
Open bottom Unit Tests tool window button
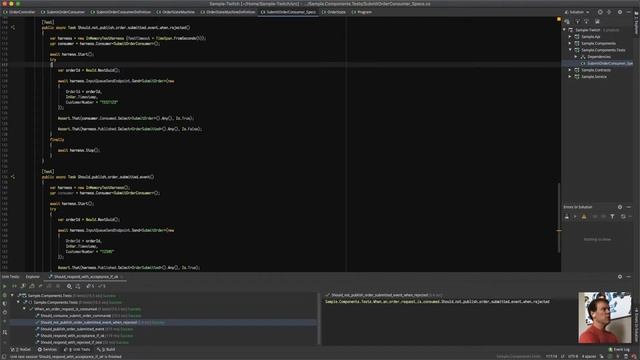[x=78, y=349]
